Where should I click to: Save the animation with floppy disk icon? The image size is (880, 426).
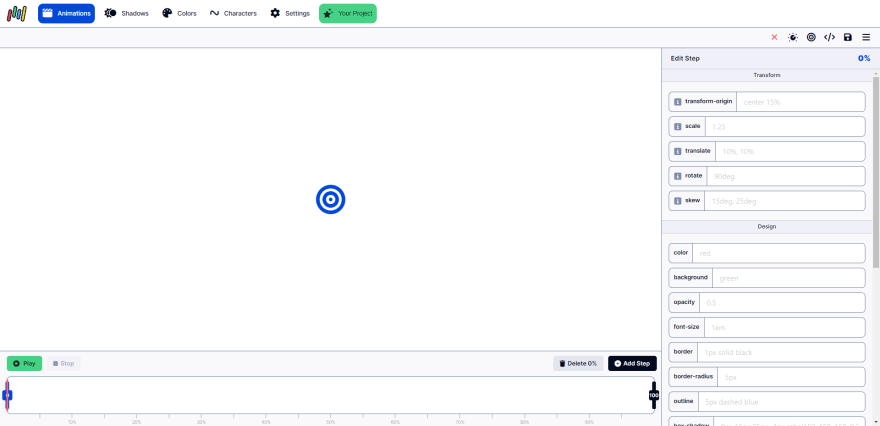coord(847,37)
